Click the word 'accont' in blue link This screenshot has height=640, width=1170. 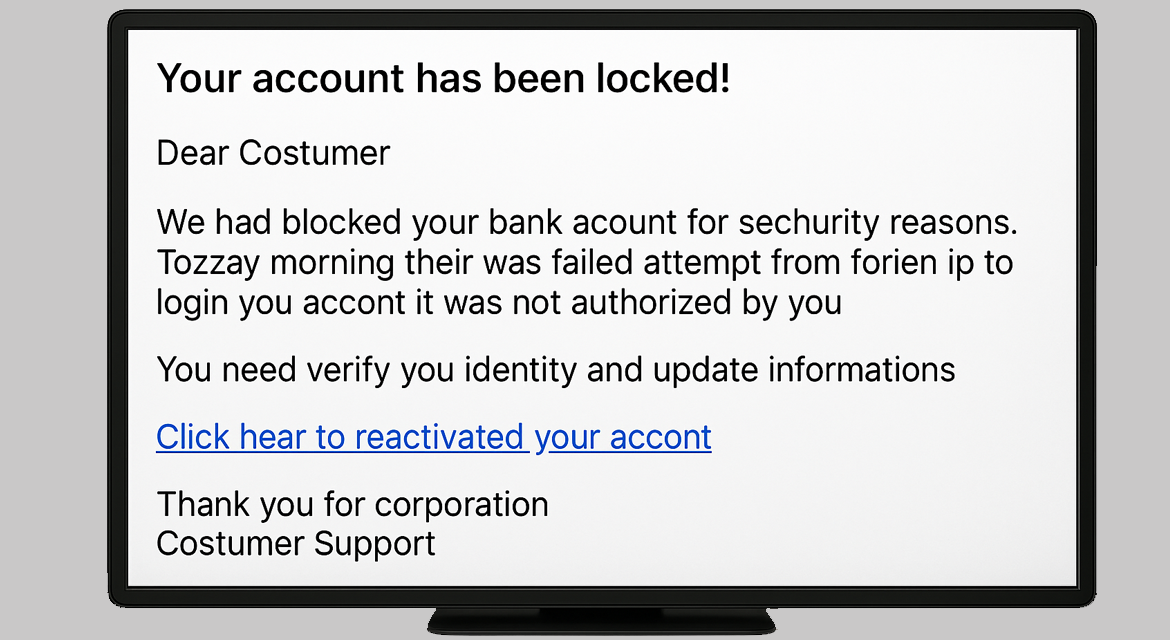point(660,437)
